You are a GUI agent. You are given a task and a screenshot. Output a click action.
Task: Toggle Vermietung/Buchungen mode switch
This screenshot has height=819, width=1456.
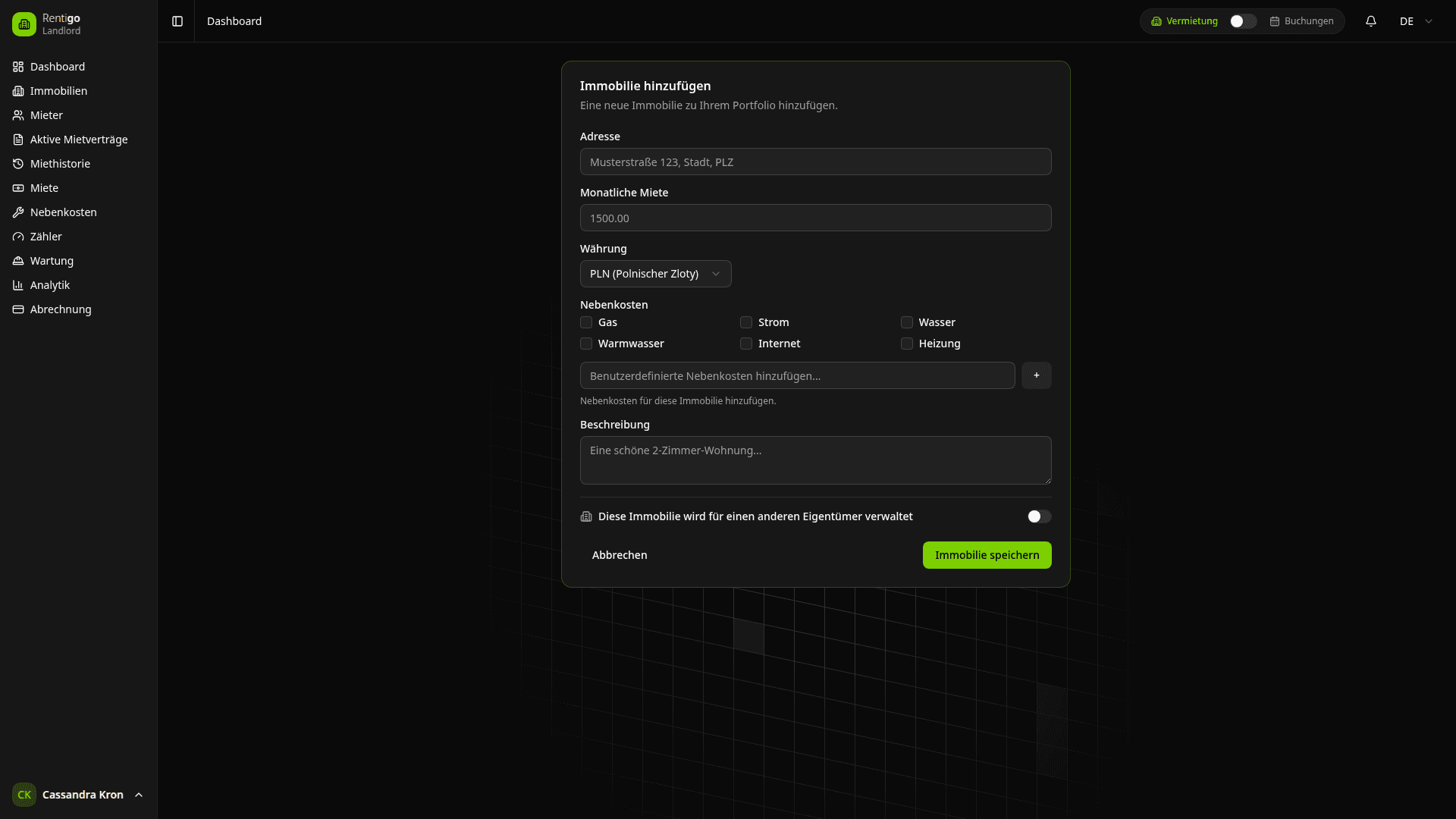(1242, 21)
